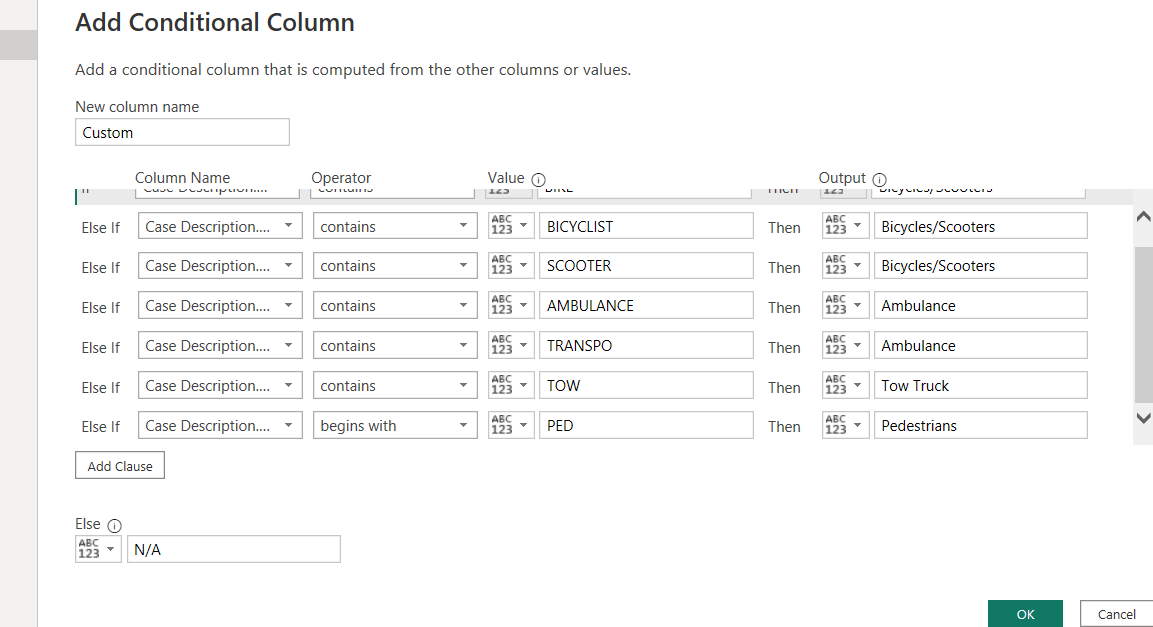This screenshot has height=627, width=1153.
Task: Click the Else N/A value field
Action: 234,549
